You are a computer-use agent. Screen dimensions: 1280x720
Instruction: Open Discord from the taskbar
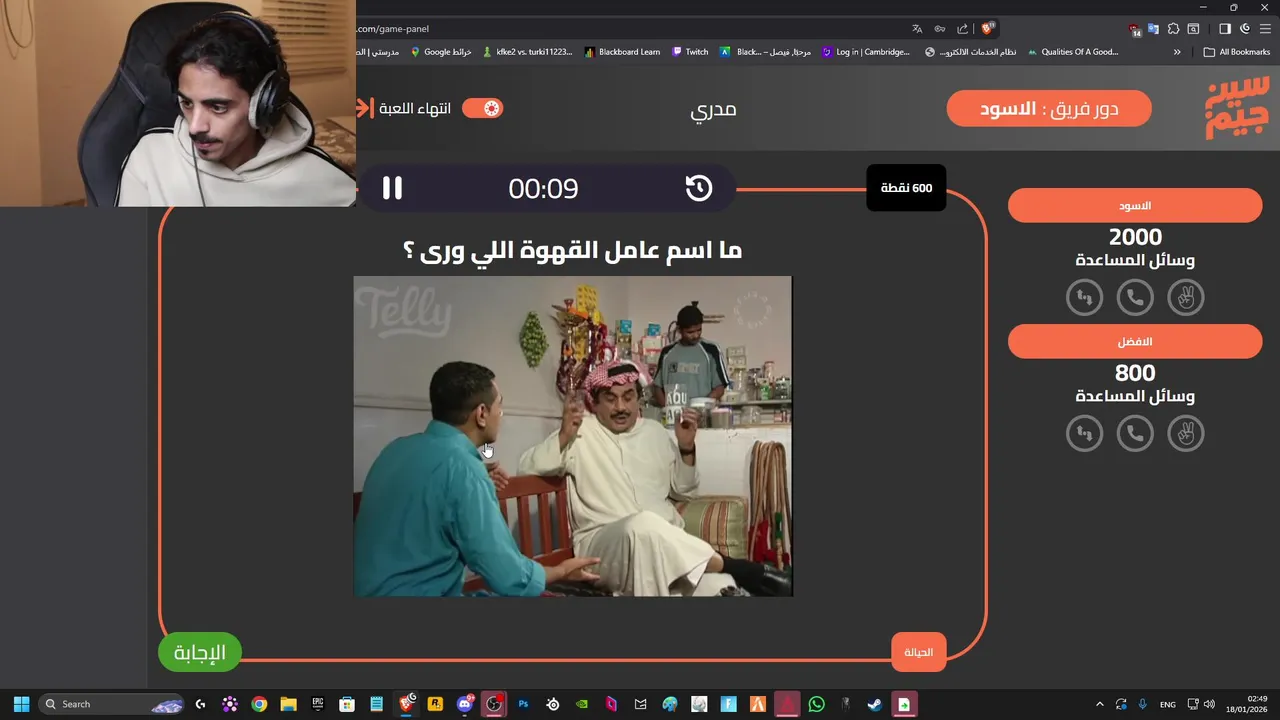point(464,704)
